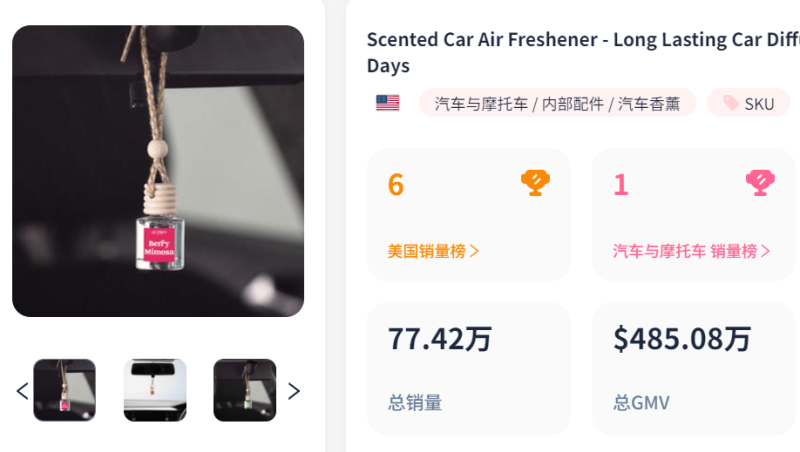The width and height of the screenshot is (800, 452).
Task: Open the 美国销量榜 ranking link
Action: [434, 251]
